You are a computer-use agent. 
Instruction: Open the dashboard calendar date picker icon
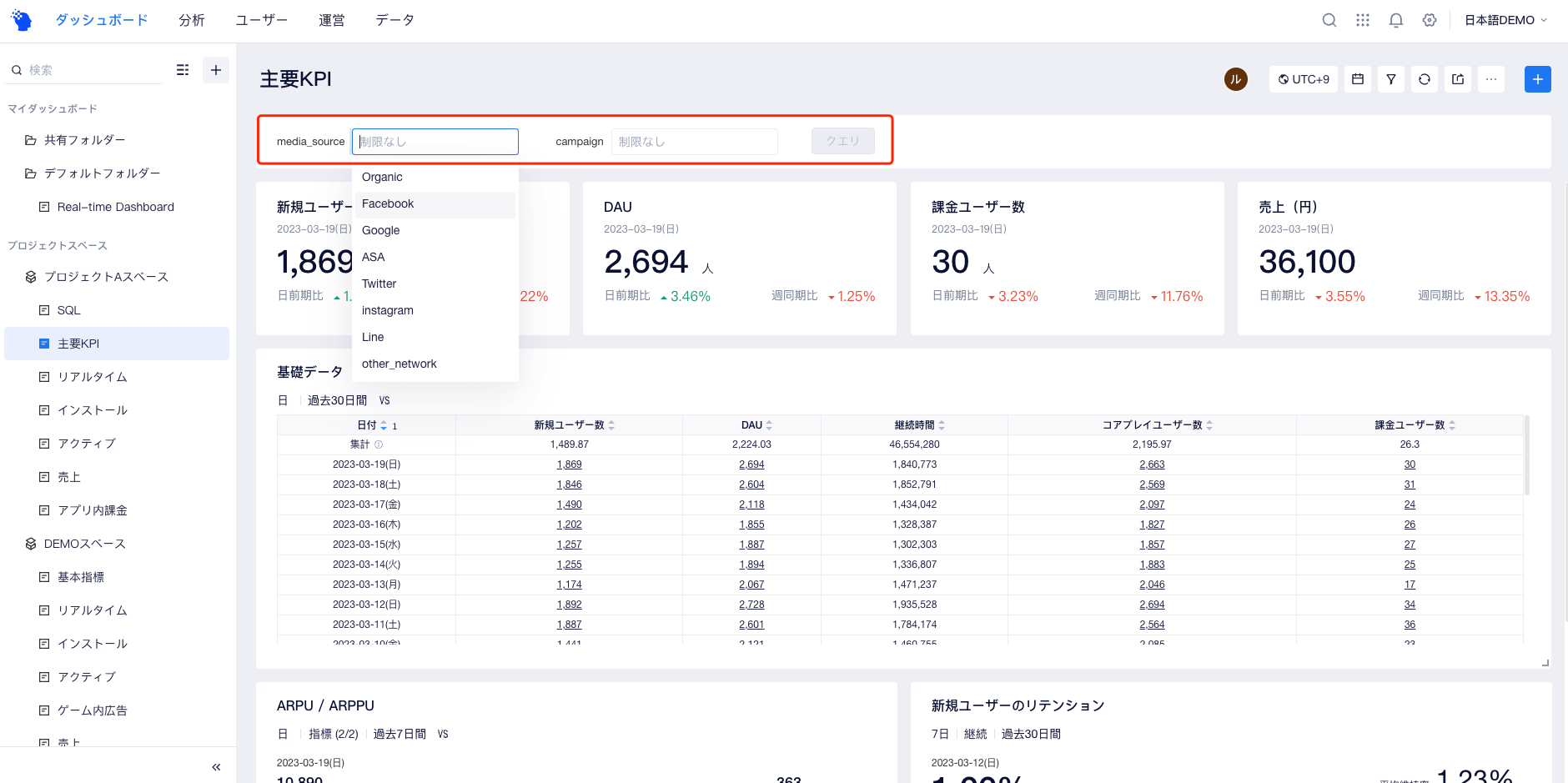click(x=1358, y=79)
